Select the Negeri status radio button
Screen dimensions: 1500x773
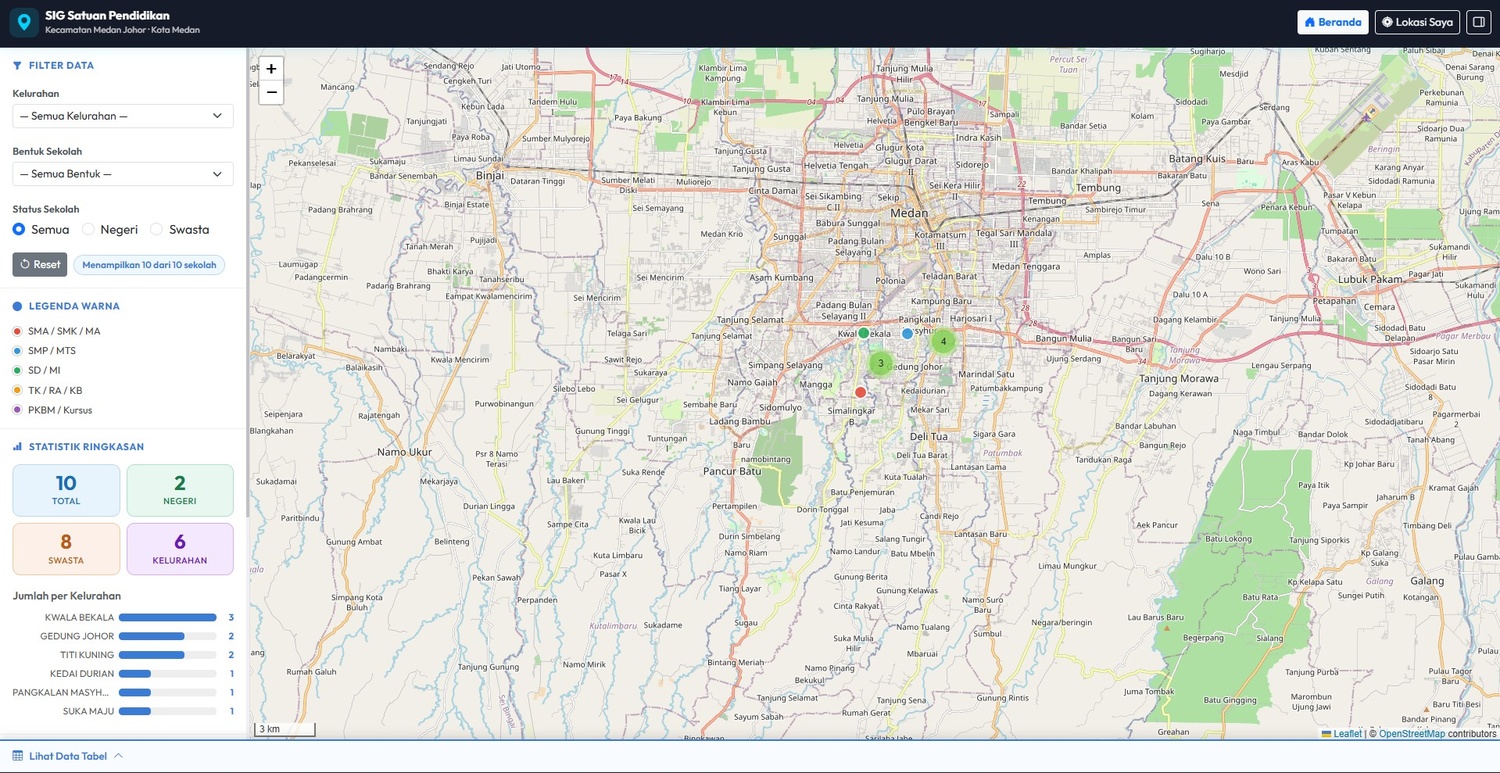tap(88, 229)
